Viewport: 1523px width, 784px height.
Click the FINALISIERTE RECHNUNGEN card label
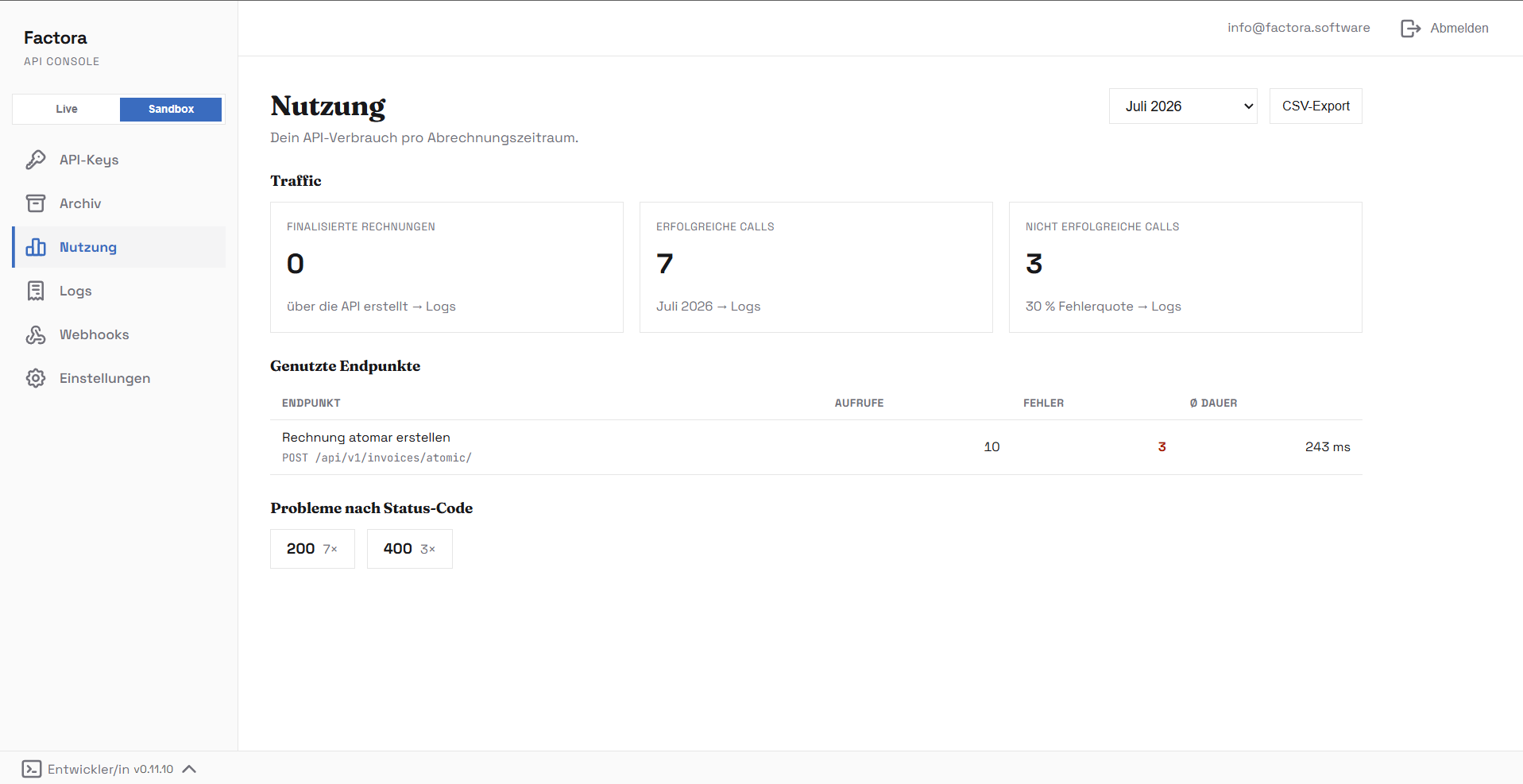point(361,227)
